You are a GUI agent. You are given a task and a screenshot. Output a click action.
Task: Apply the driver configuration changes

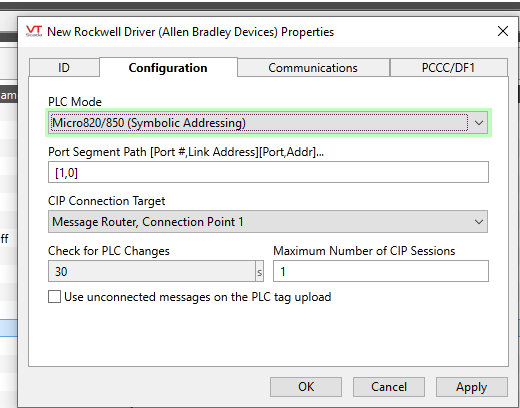click(472, 387)
